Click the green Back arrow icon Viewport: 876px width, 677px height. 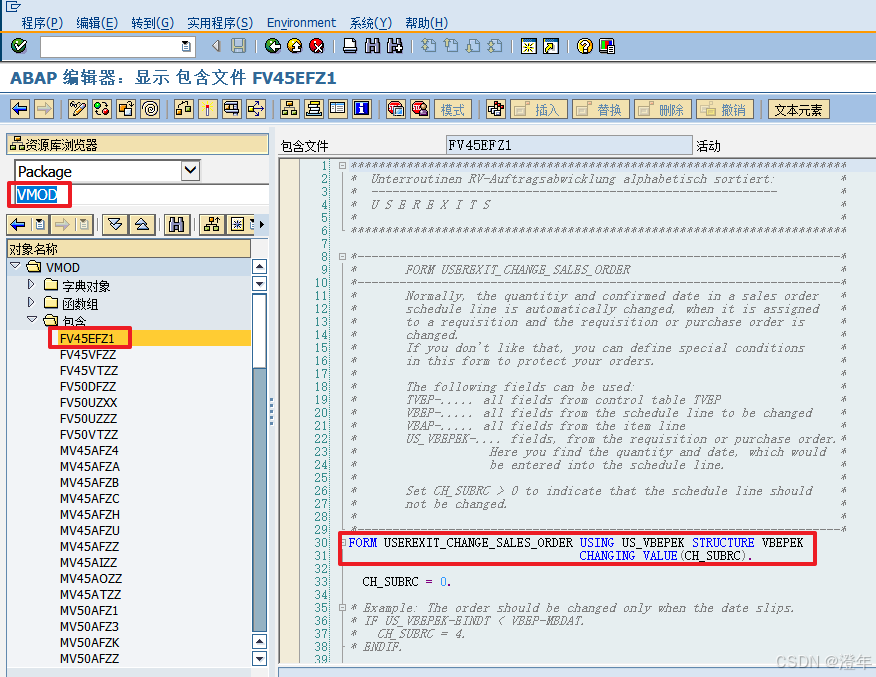click(273, 45)
